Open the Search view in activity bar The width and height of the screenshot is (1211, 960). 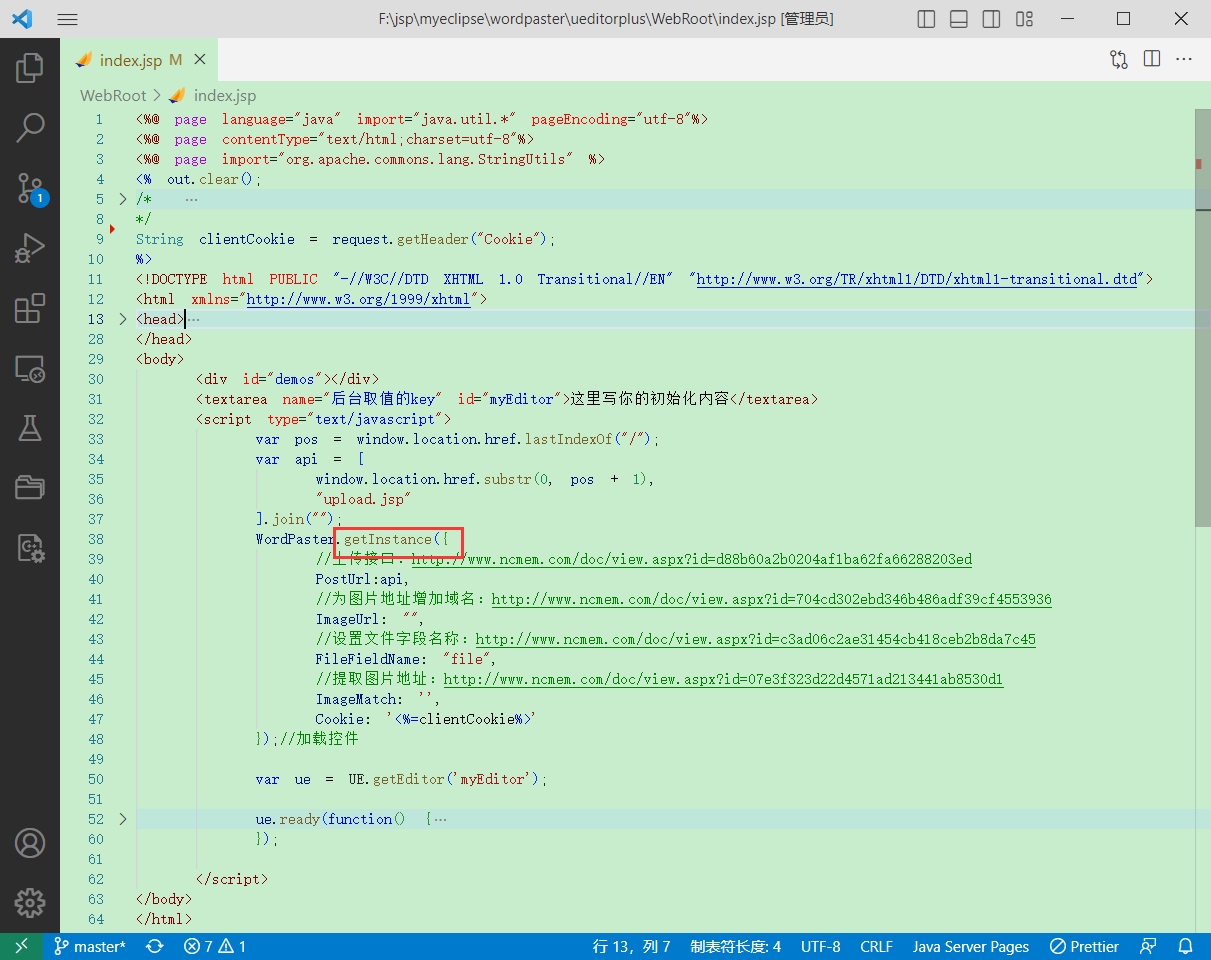coord(30,127)
